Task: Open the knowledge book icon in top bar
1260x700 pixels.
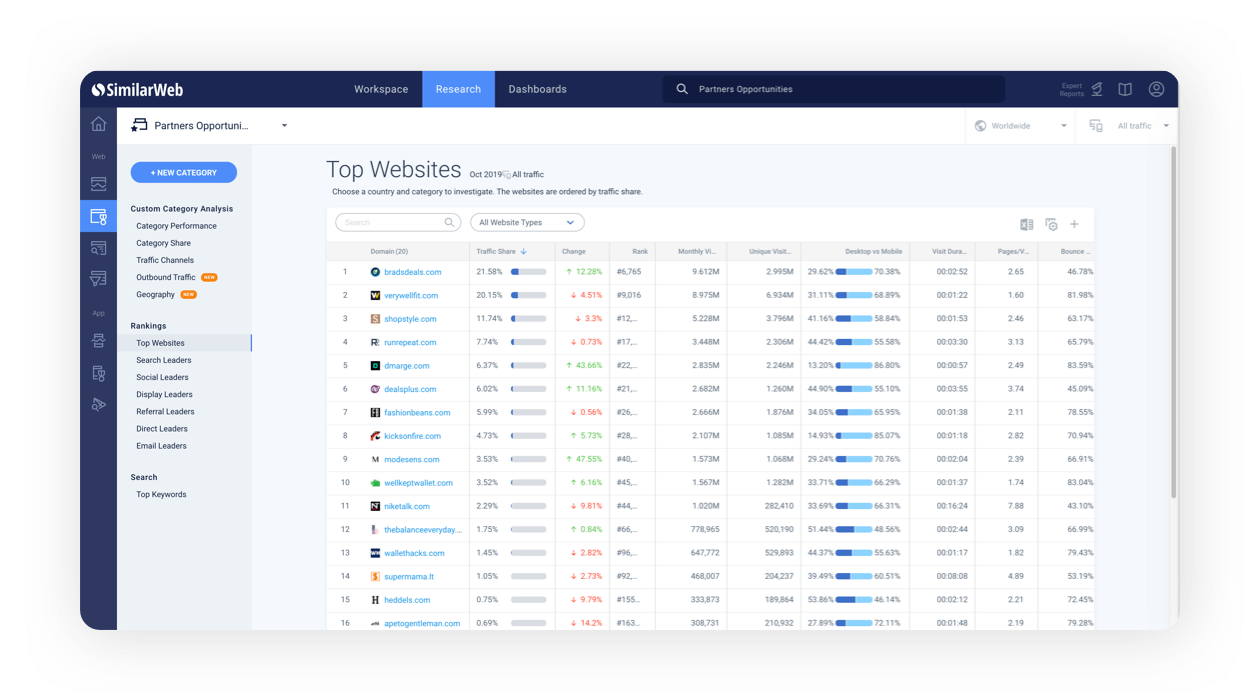Action: point(1124,89)
